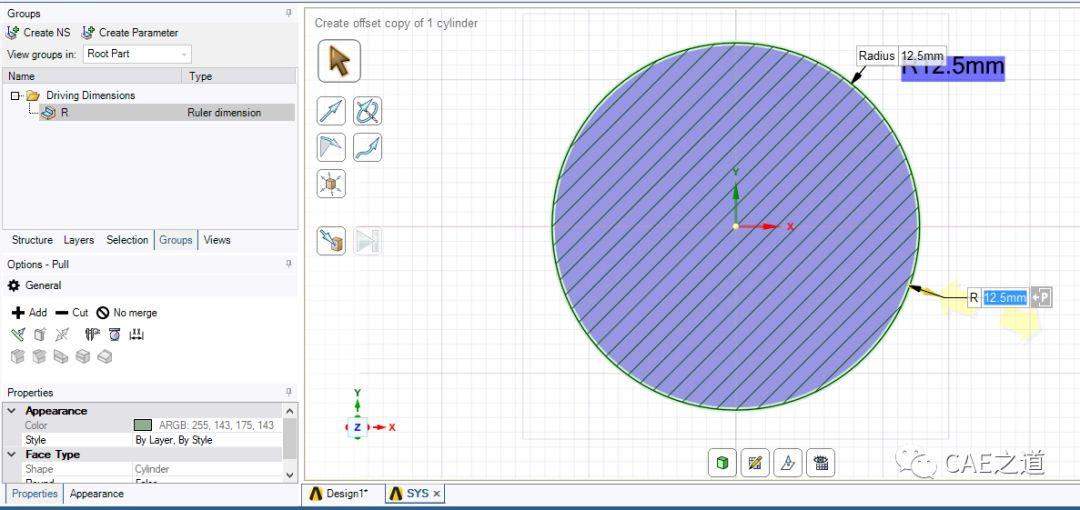
Task: Open the View groups in Root Part dropdown
Action: pos(137,54)
